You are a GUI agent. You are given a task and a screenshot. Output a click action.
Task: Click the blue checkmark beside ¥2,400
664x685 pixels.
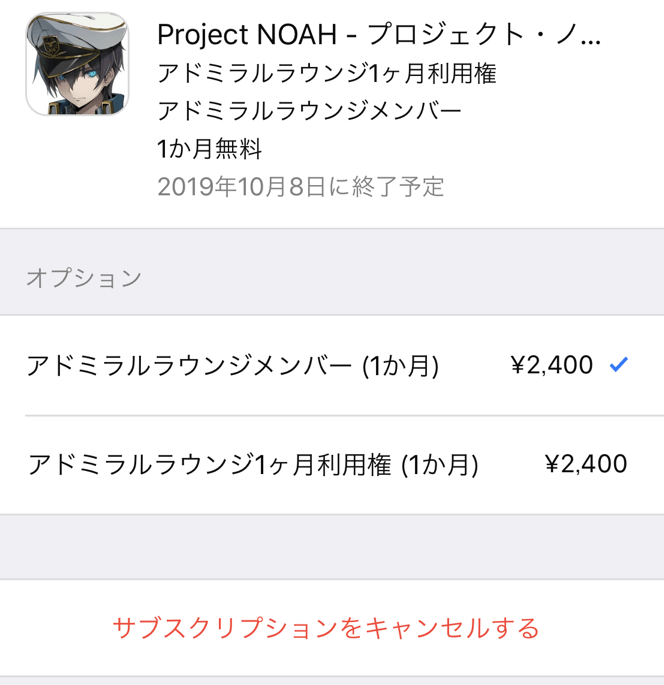(x=619, y=365)
